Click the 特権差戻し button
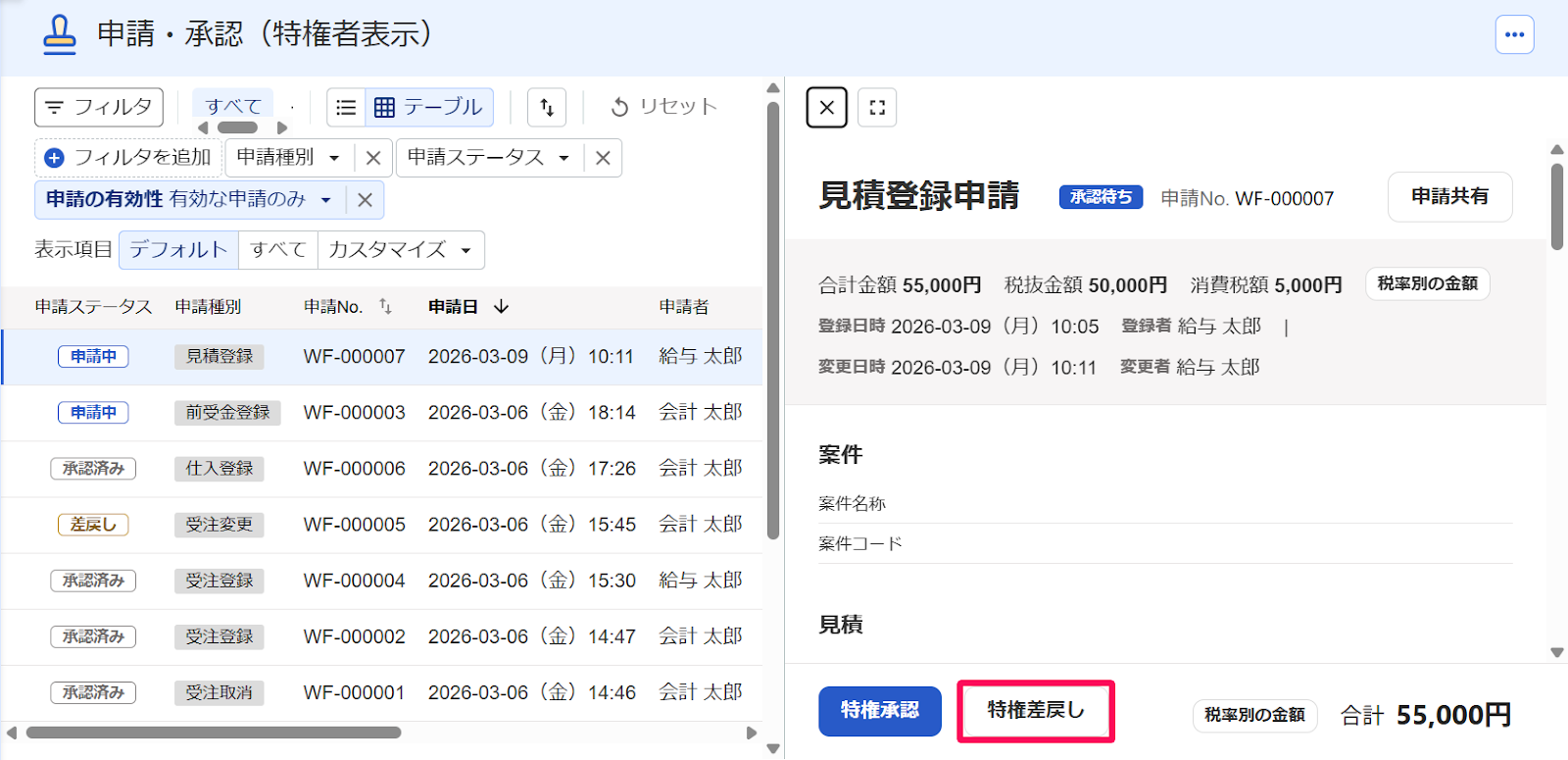Image resolution: width=1568 pixels, height=760 pixels. (1036, 711)
